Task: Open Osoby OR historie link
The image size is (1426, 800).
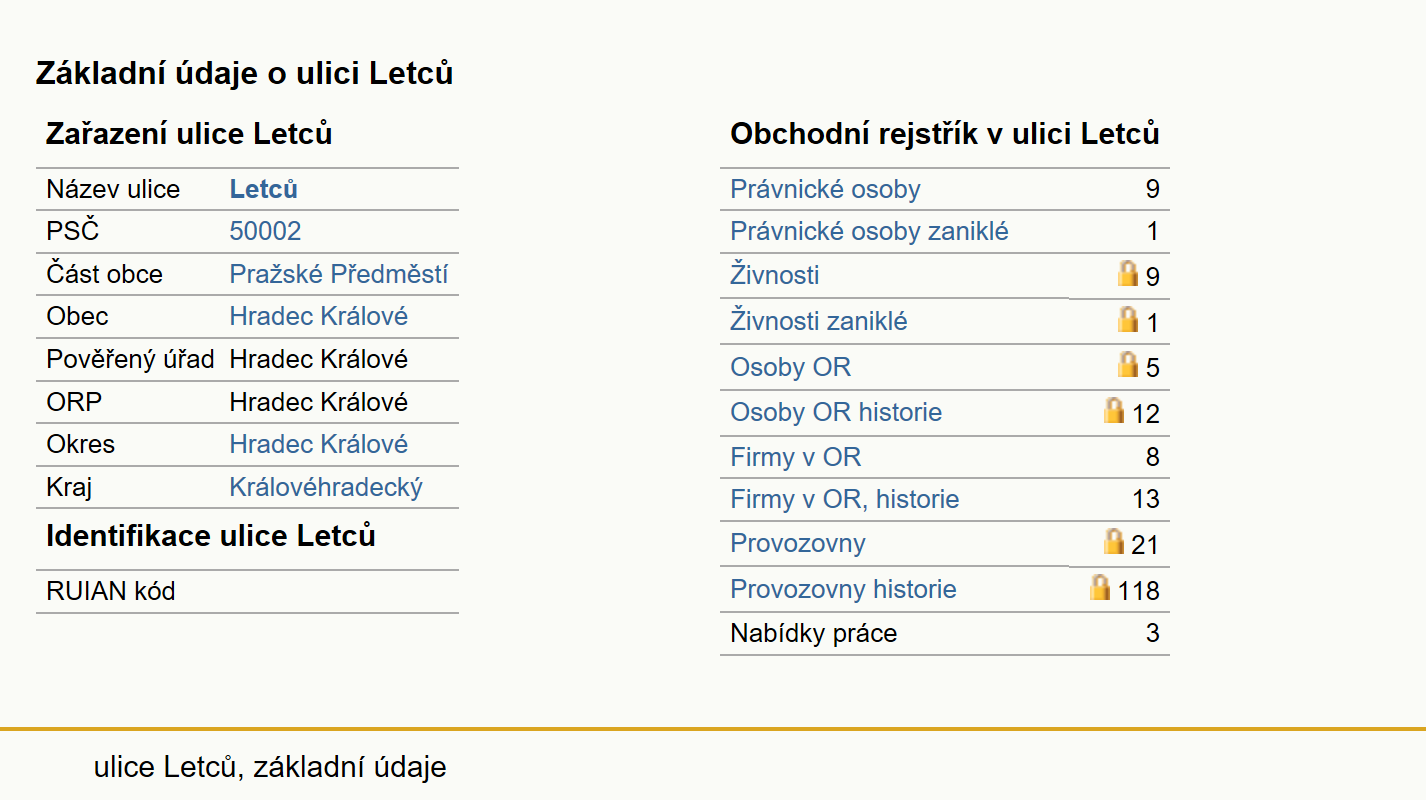Action: click(836, 412)
